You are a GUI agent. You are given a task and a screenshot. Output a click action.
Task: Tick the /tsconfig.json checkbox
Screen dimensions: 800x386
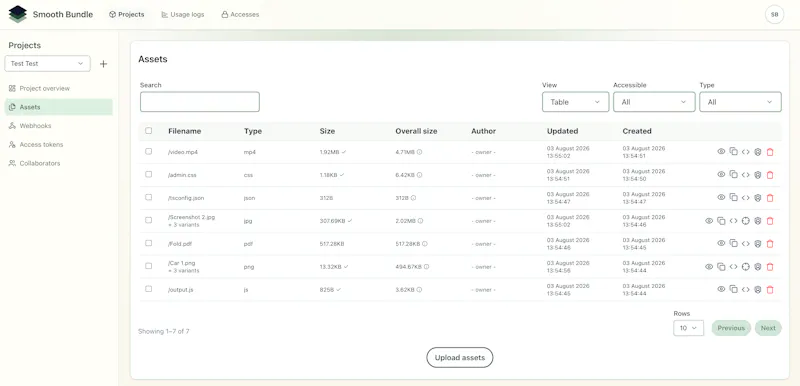[x=148, y=197]
